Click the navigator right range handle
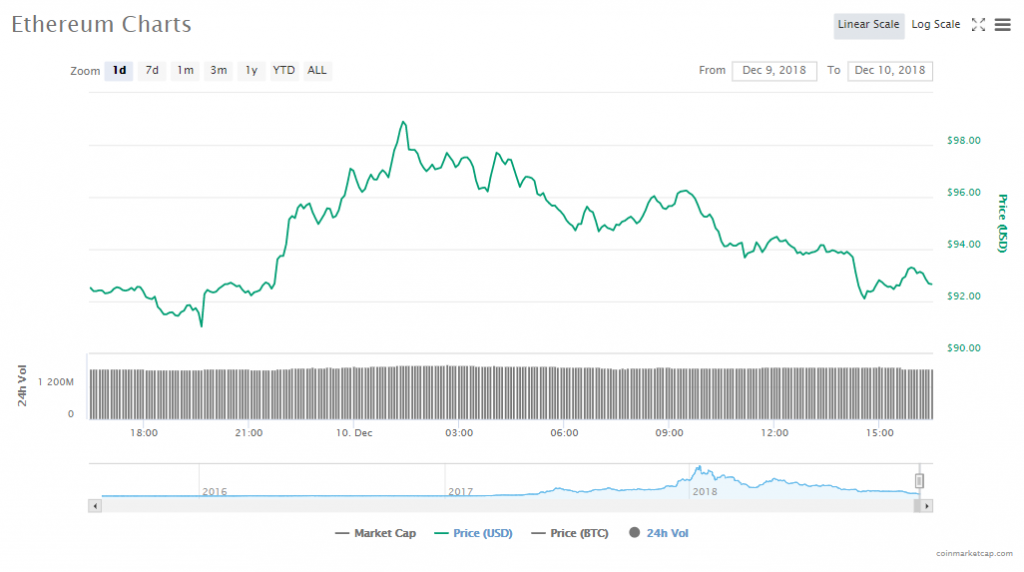Screen dimensions: 1024x572 pos(919,481)
